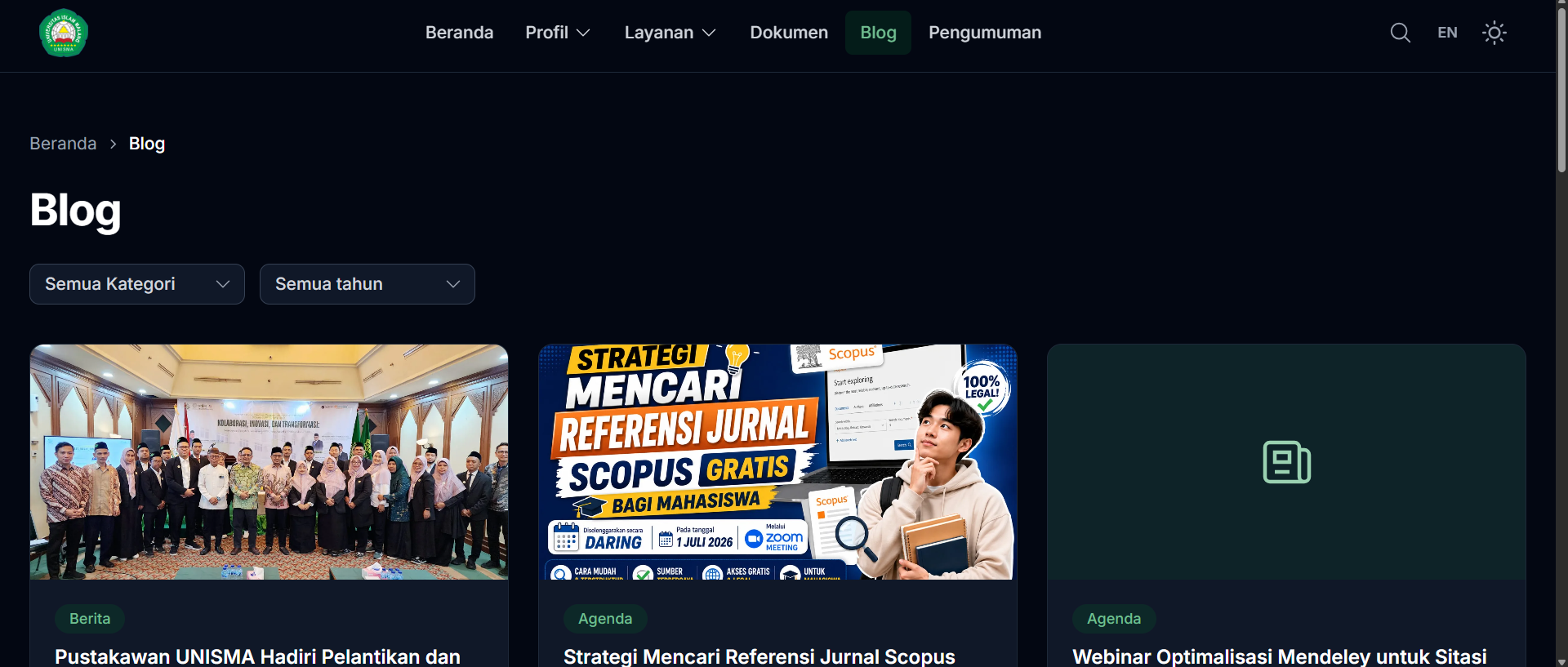Open the Pengumuman navigation item

(985, 33)
